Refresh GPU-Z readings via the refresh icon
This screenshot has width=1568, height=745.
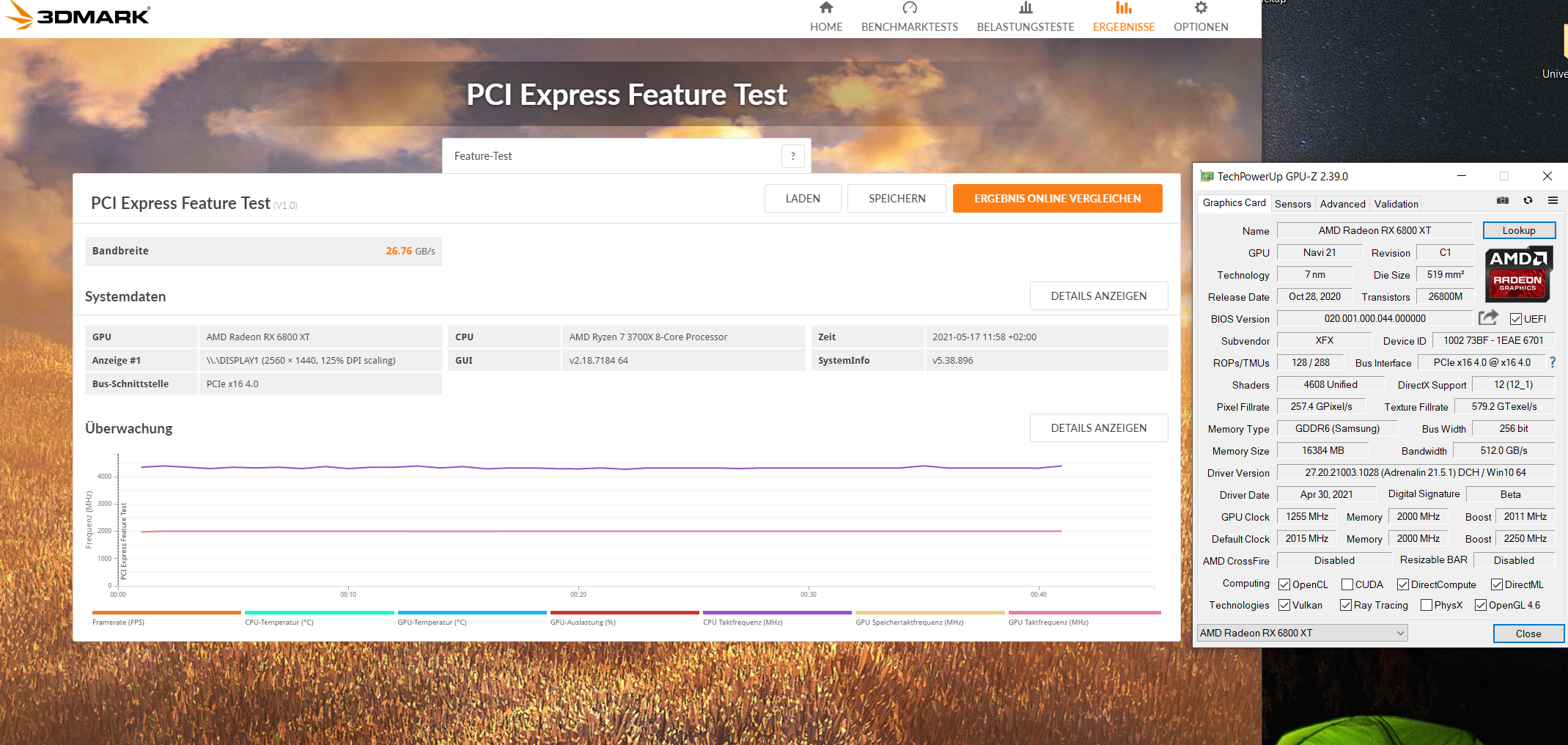[x=1528, y=201]
